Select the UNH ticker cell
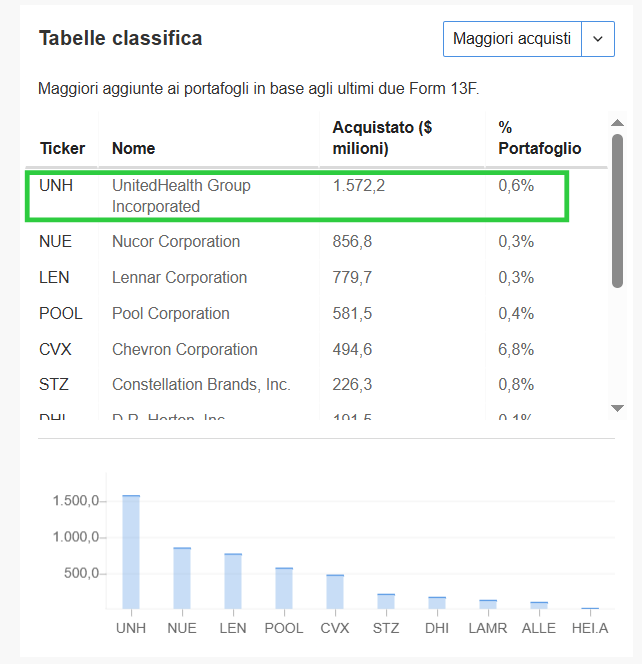 (56, 185)
